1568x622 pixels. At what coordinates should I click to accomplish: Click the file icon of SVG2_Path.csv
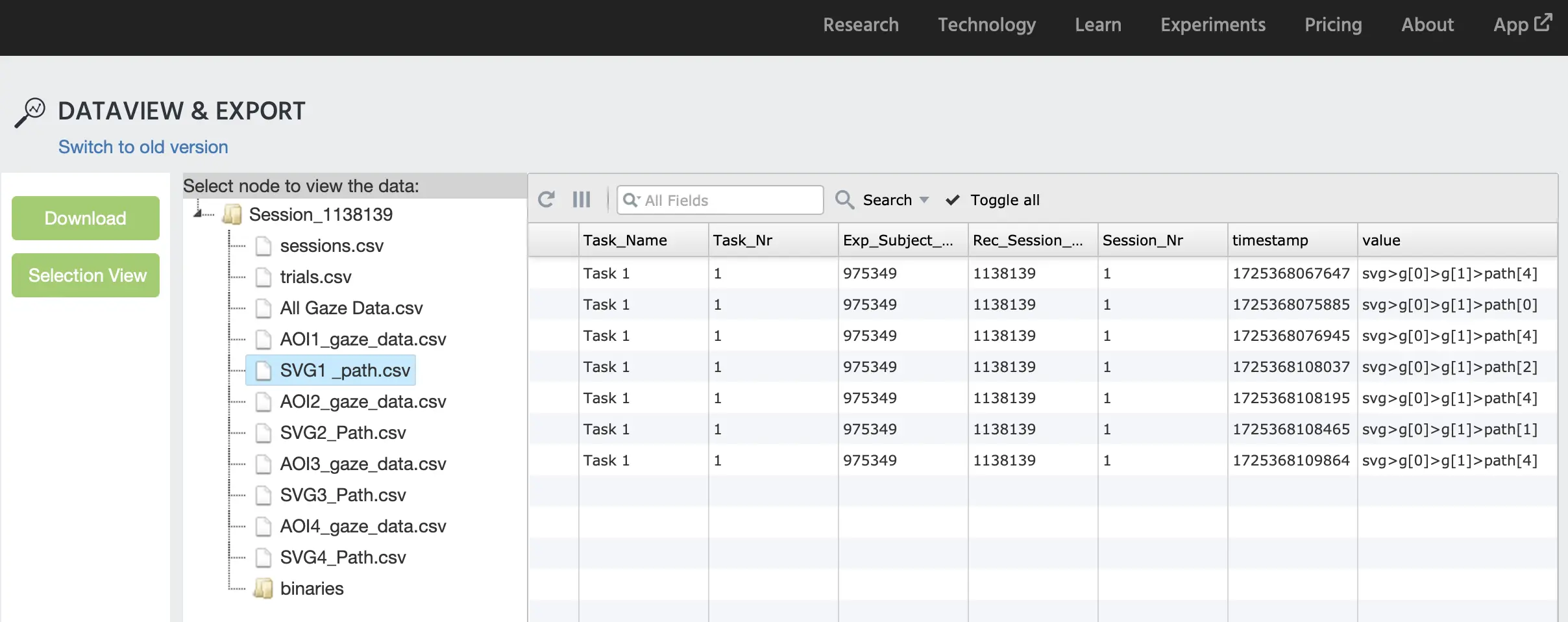(x=263, y=433)
